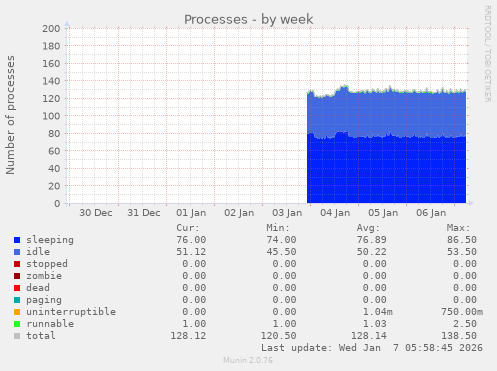The image size is (497, 371).
Task: Click the 'idle' legend label
Action: click(38, 252)
